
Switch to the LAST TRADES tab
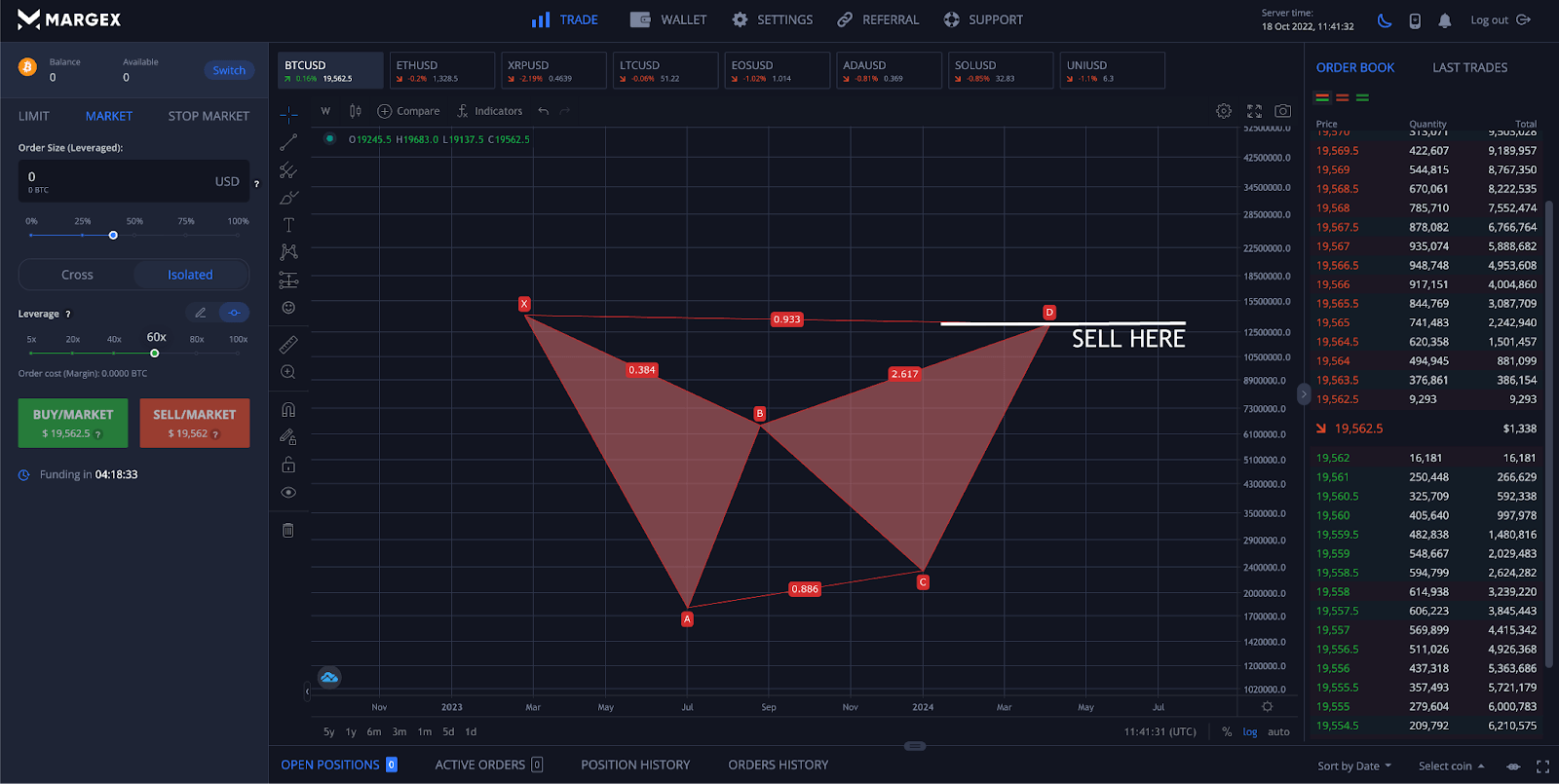(1469, 67)
